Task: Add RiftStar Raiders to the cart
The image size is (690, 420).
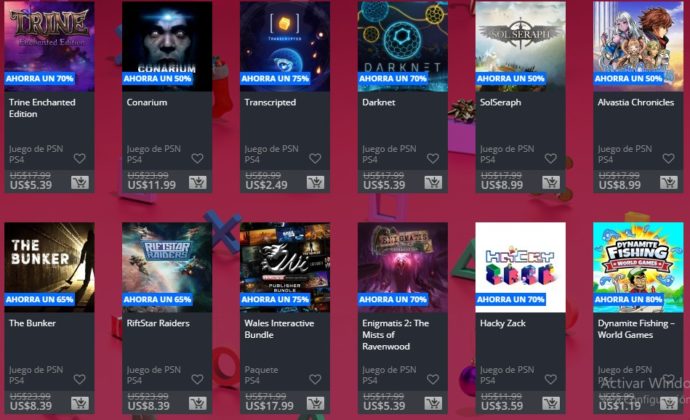Action: (198, 403)
